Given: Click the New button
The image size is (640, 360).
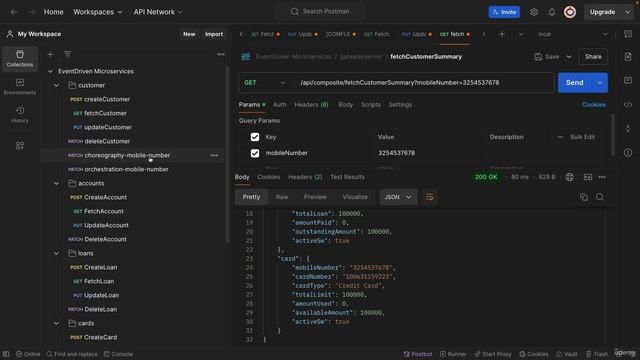Looking at the screenshot, I should 189,34.
